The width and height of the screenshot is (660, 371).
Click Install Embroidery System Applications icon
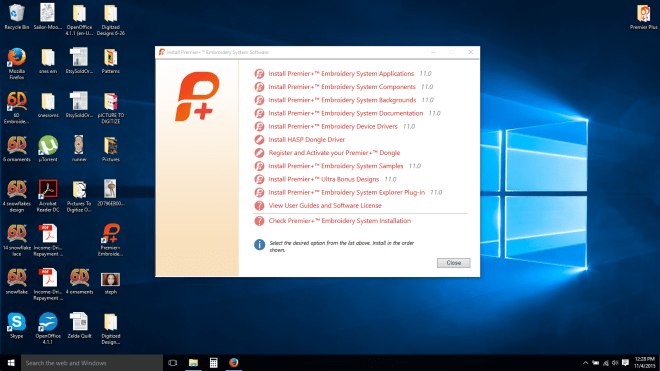[259, 74]
